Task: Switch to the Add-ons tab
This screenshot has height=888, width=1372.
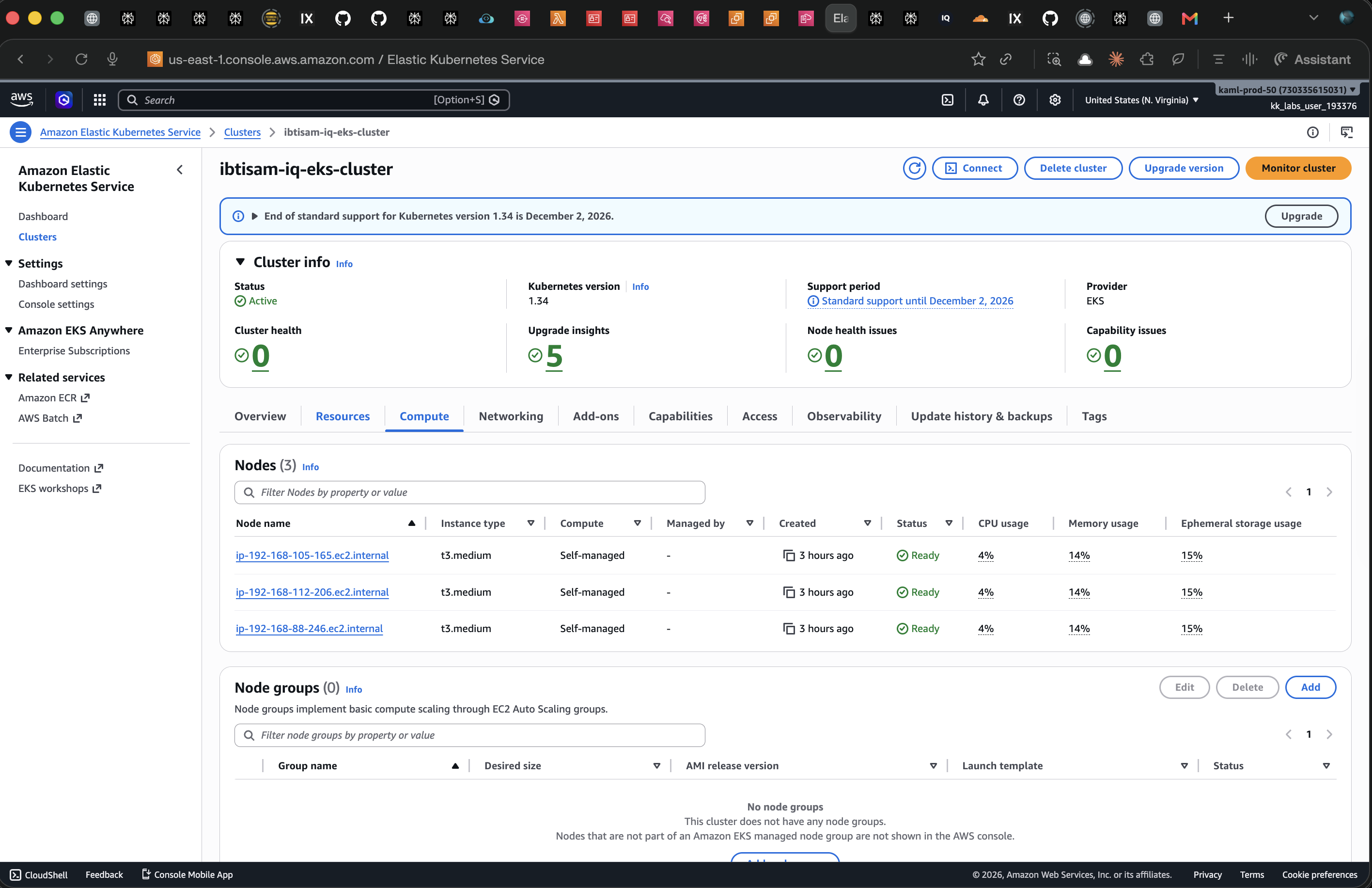Action: pos(595,416)
